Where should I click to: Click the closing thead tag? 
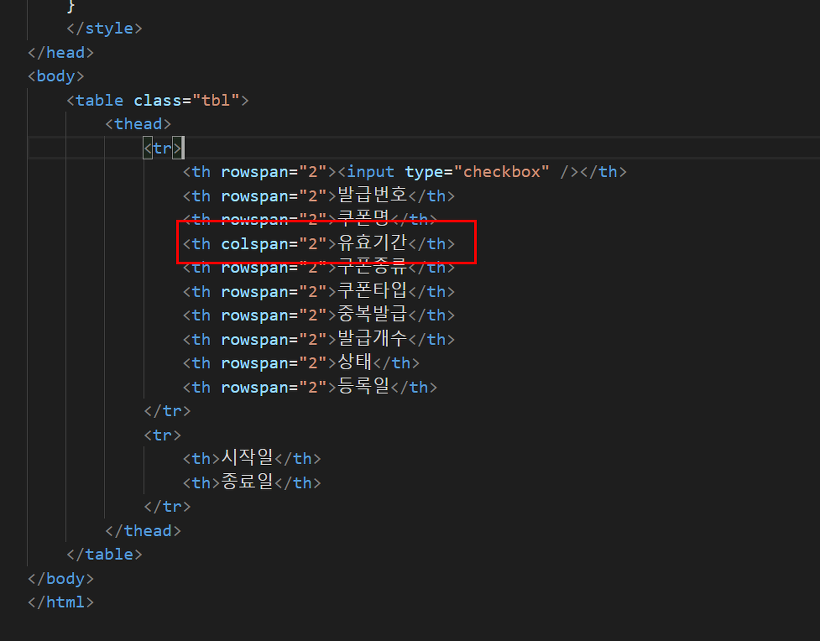coord(143,531)
